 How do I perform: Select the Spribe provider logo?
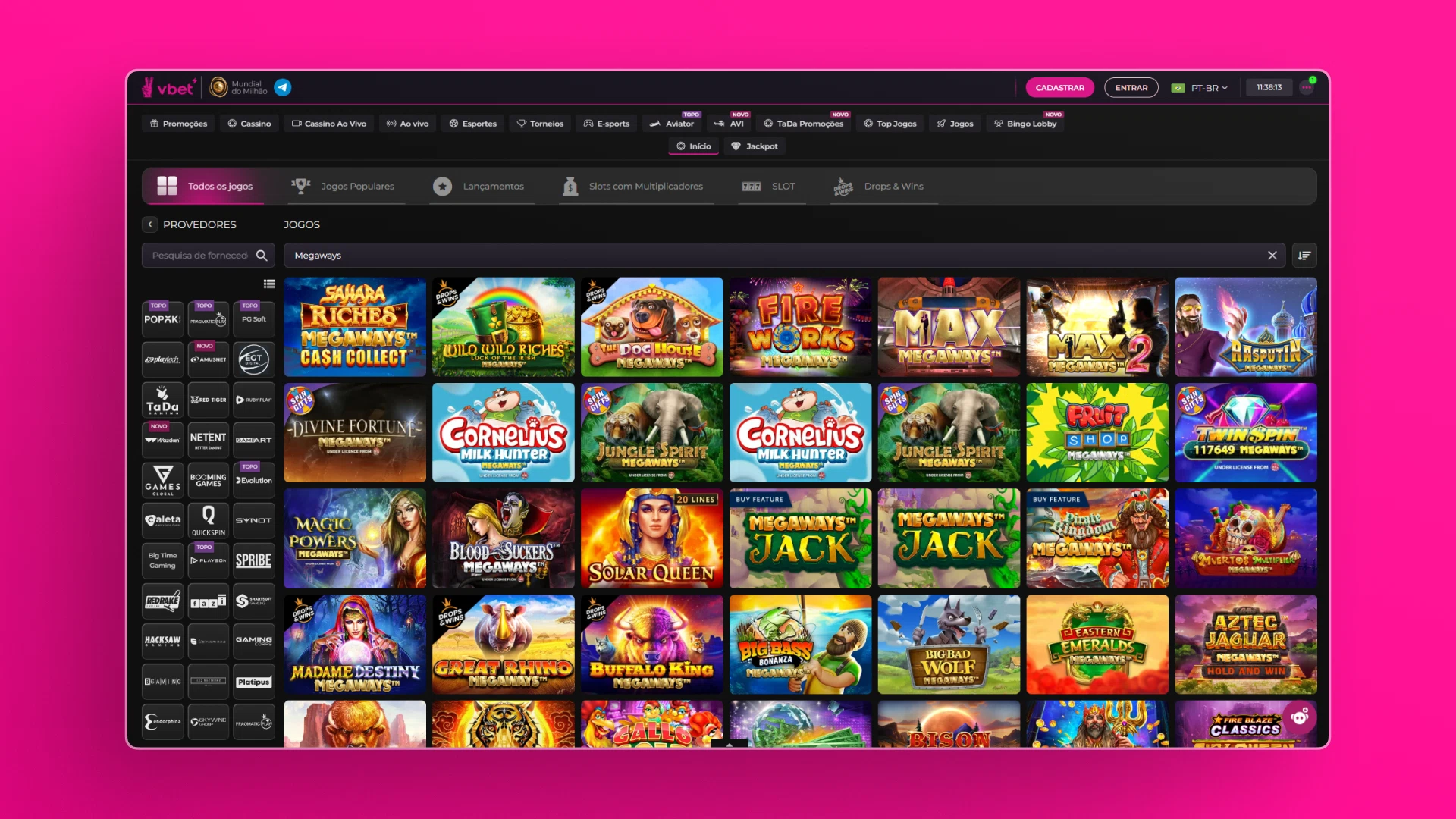[x=254, y=560]
